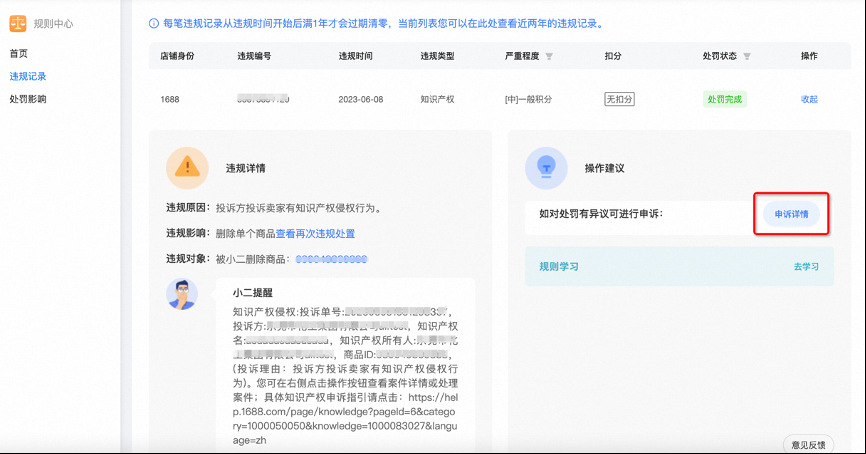The height and width of the screenshot is (454, 866).
Task: Open the deleted product ID link
Action: tap(331, 260)
